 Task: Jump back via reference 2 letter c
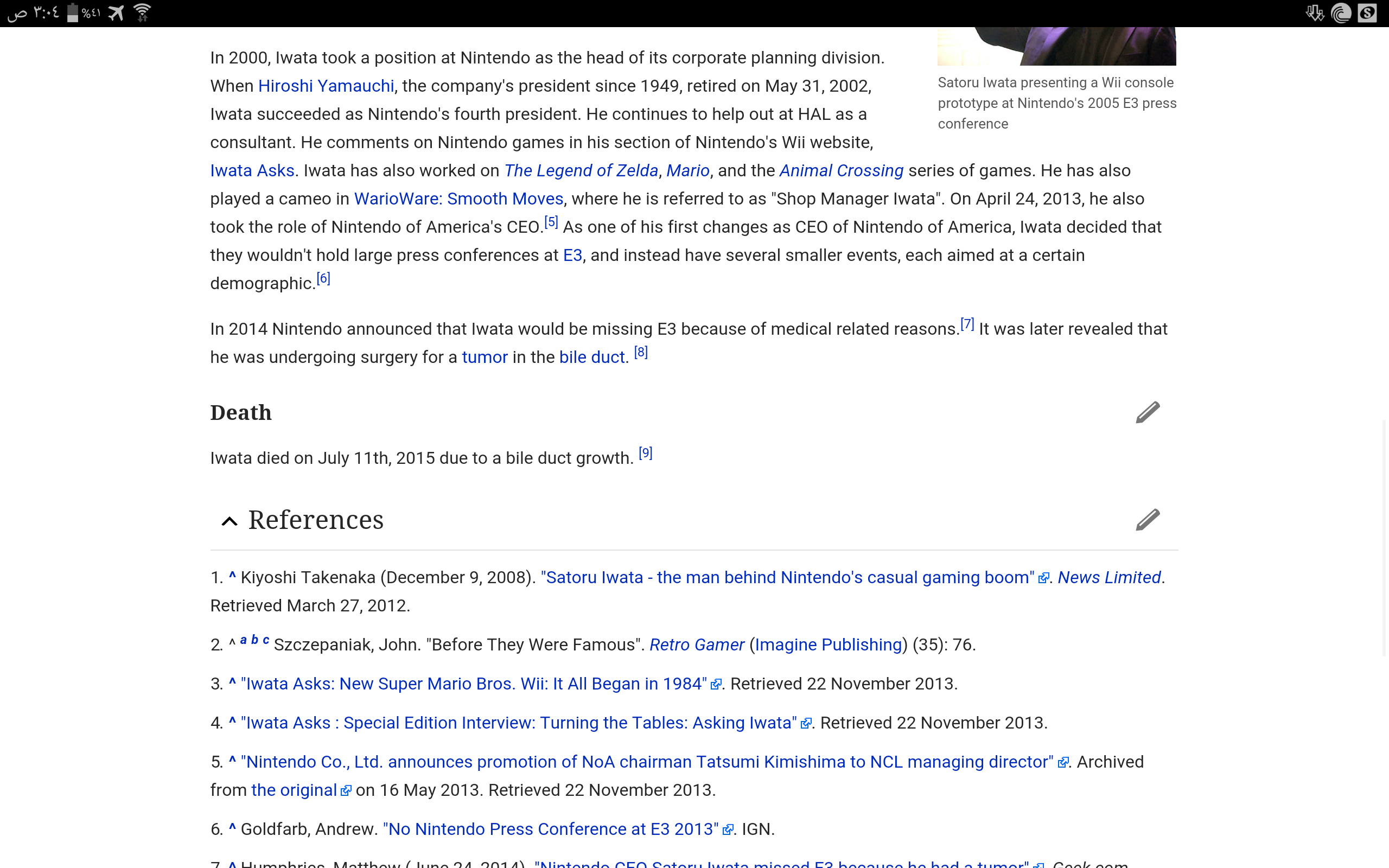point(266,640)
